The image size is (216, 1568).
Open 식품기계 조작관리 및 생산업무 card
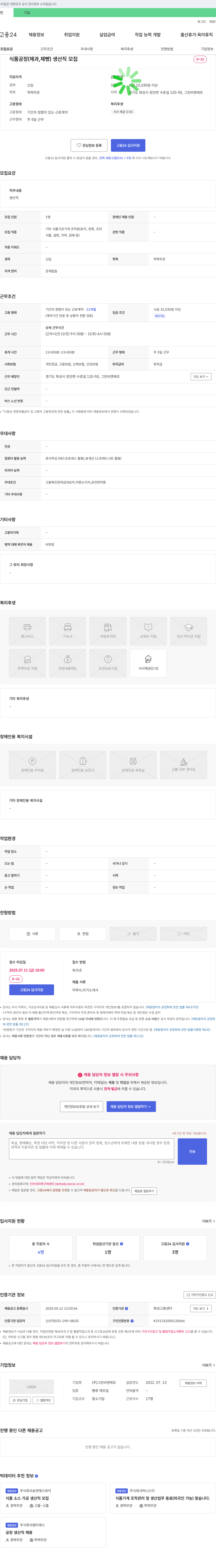(x=163, y=1499)
